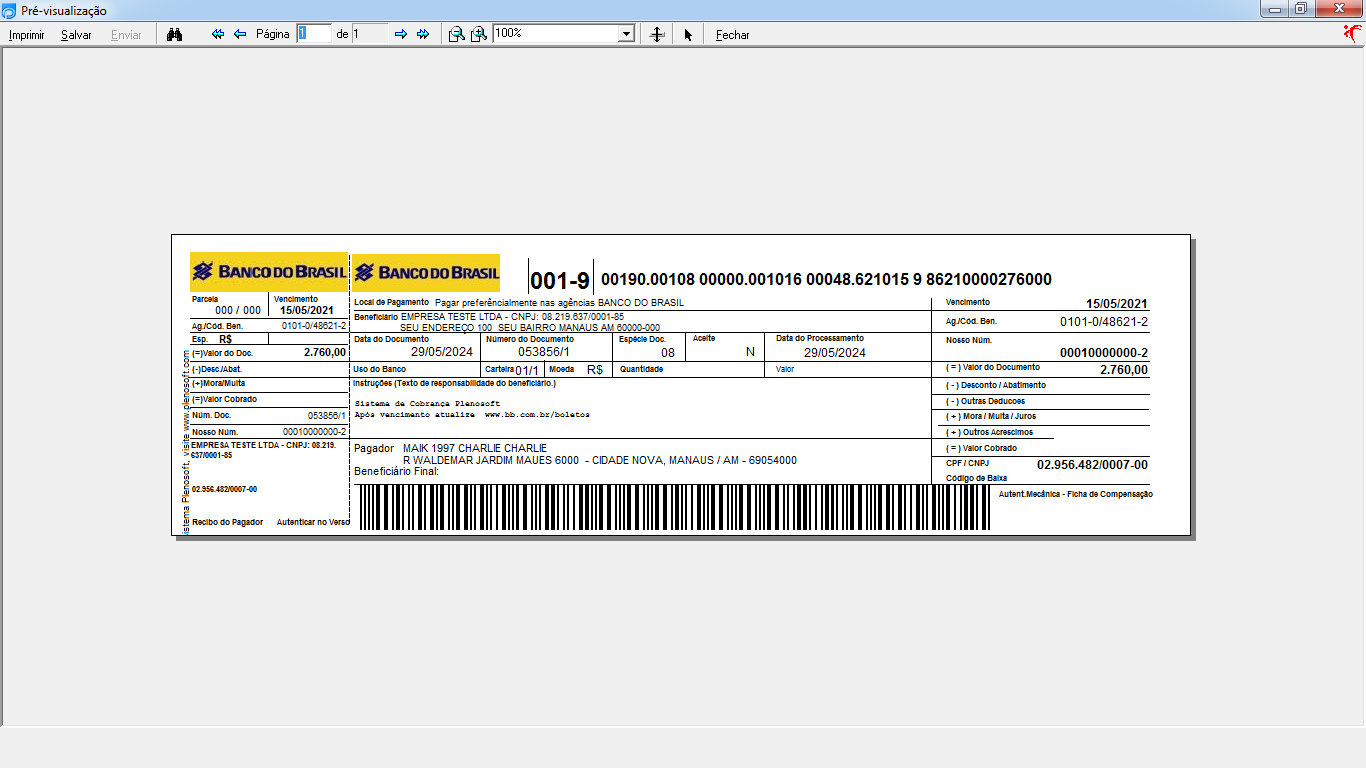This screenshot has width=1366, height=768.
Task: Click the Aceite value N
Action: tap(750, 352)
